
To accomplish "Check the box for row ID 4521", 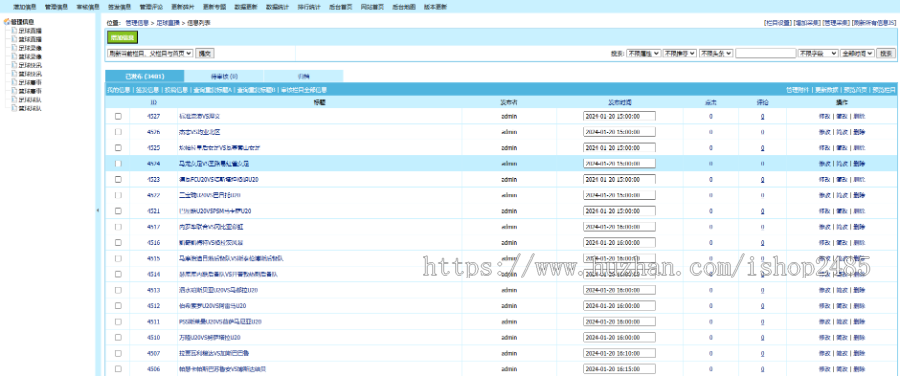I will (118, 211).
